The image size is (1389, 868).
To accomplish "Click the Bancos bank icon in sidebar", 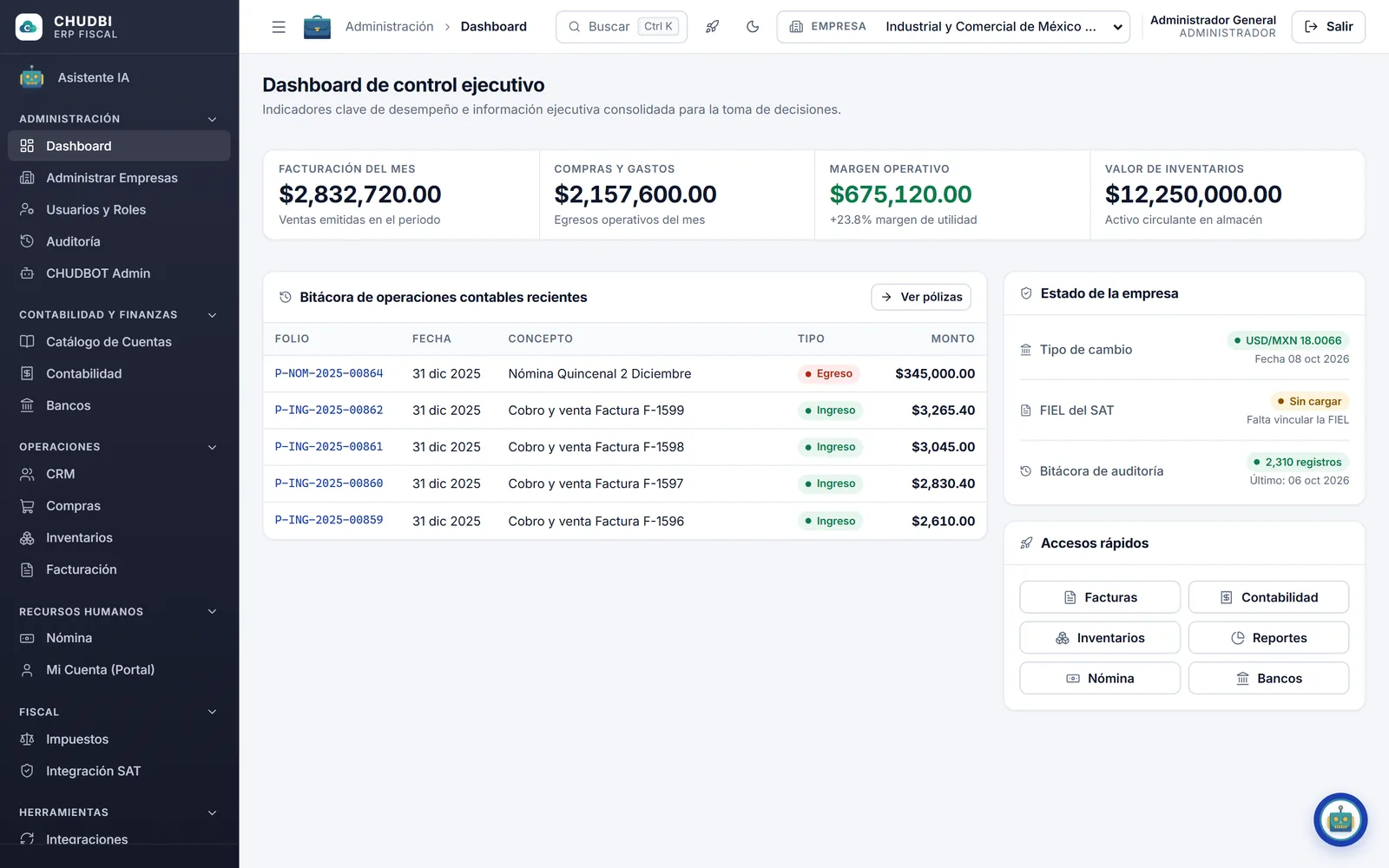I will [x=27, y=405].
